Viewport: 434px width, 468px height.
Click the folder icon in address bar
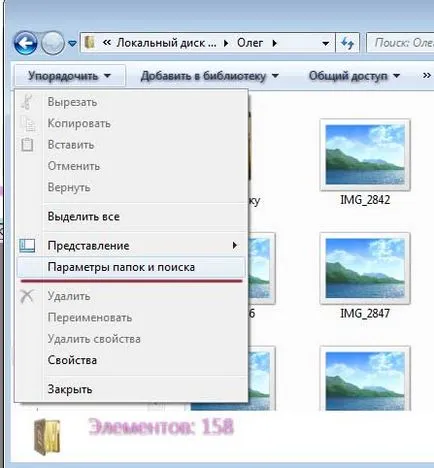89,43
